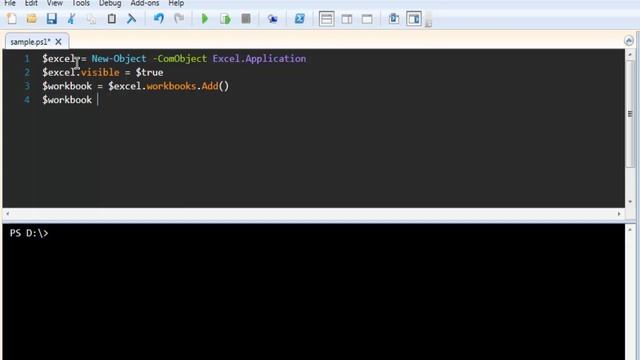
Task: Open the Help menu
Action: click(x=176, y=3)
